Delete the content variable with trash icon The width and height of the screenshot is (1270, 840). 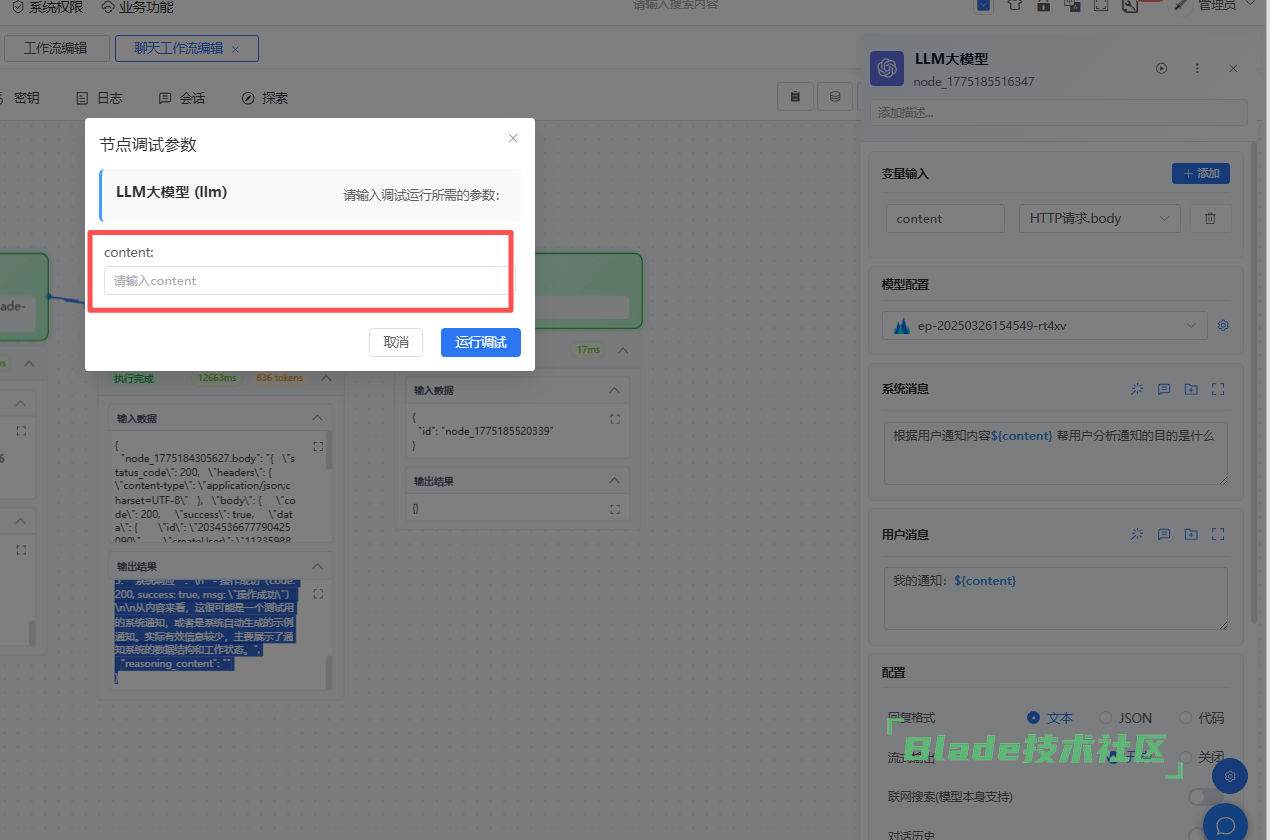(x=1210, y=218)
